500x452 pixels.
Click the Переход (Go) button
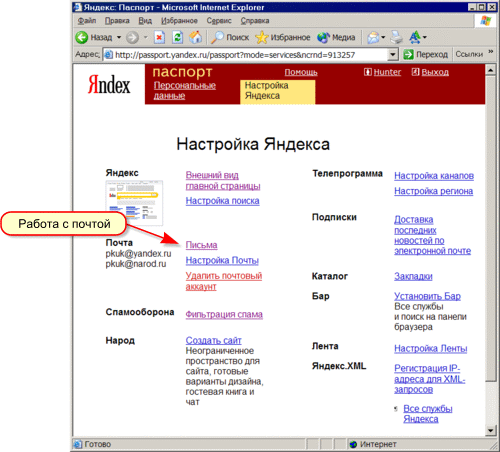(426, 54)
